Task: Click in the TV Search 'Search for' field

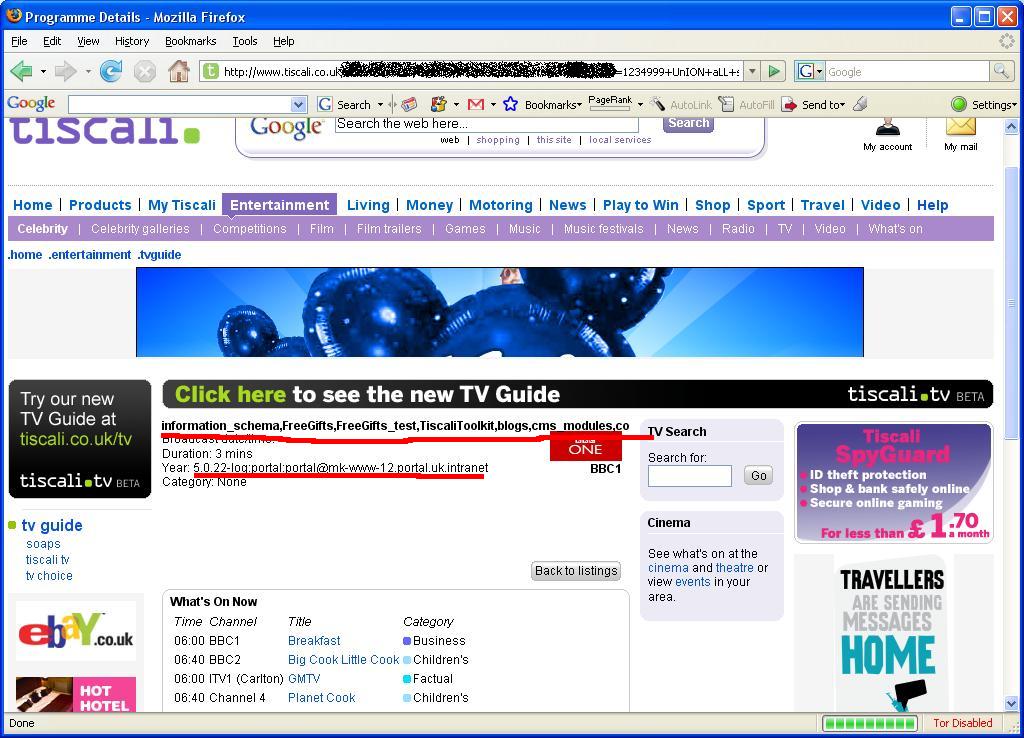Action: pyautogui.click(x=690, y=475)
